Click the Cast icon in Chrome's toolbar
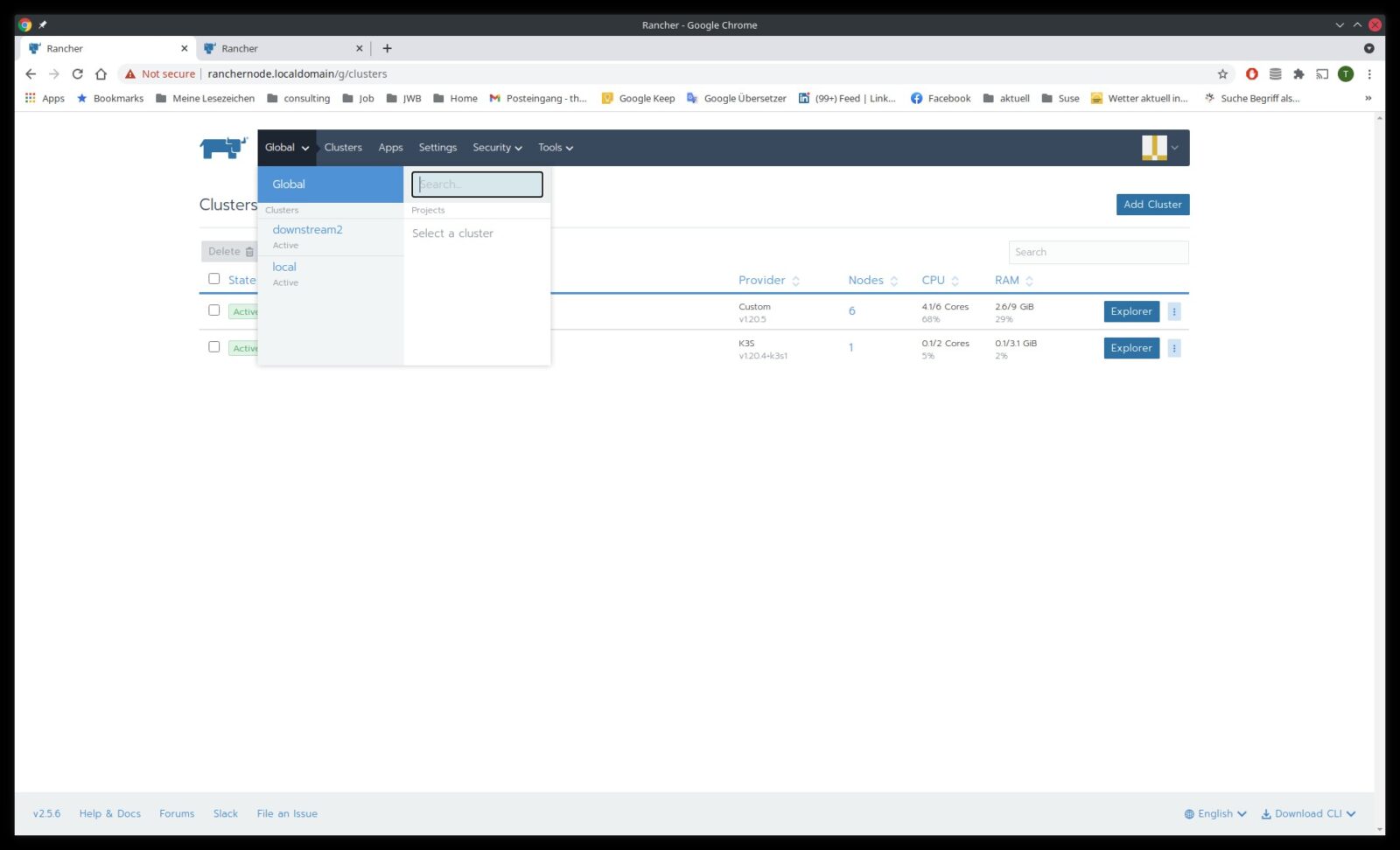Screen dimensions: 1400x850 [1322, 74]
